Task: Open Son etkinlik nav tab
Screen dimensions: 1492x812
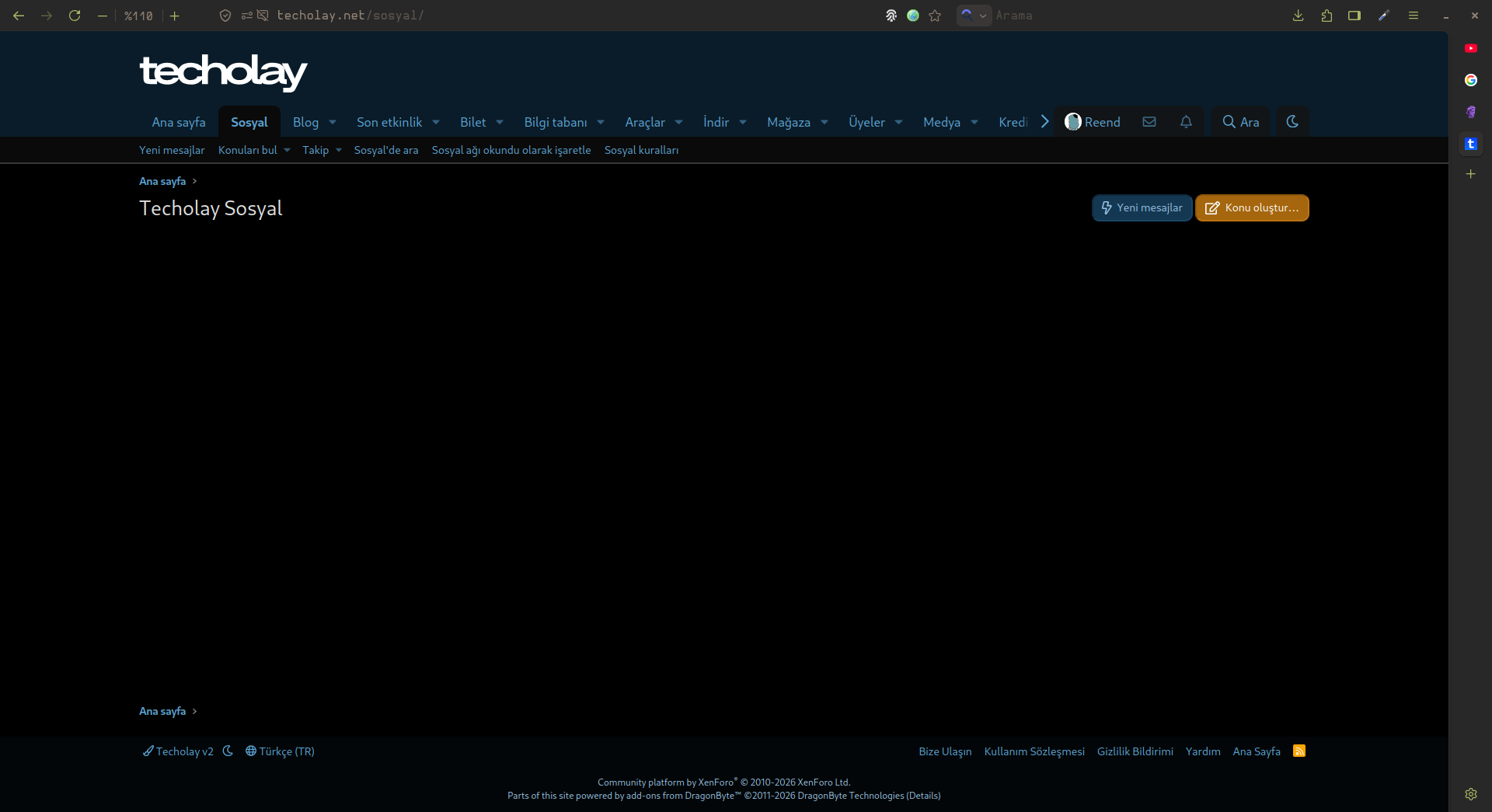Action: click(389, 122)
